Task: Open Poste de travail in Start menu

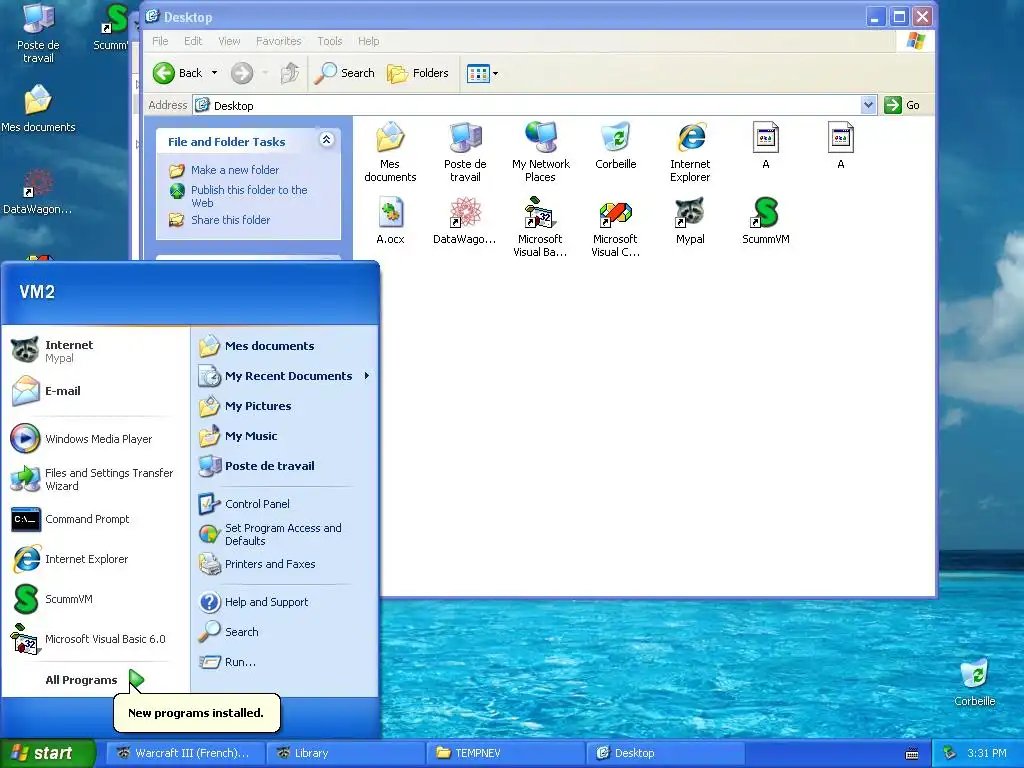Action: click(x=285, y=466)
